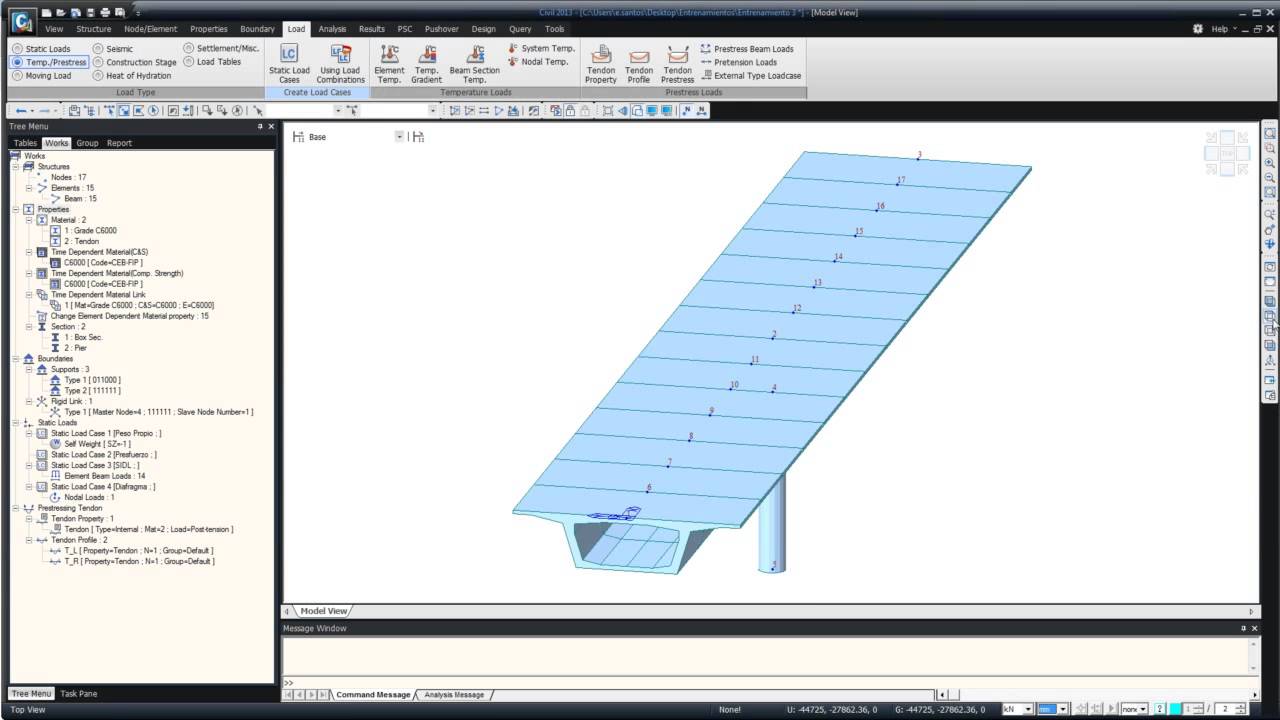Select Construction Stage load type
The image size is (1280, 720).
coord(99,62)
